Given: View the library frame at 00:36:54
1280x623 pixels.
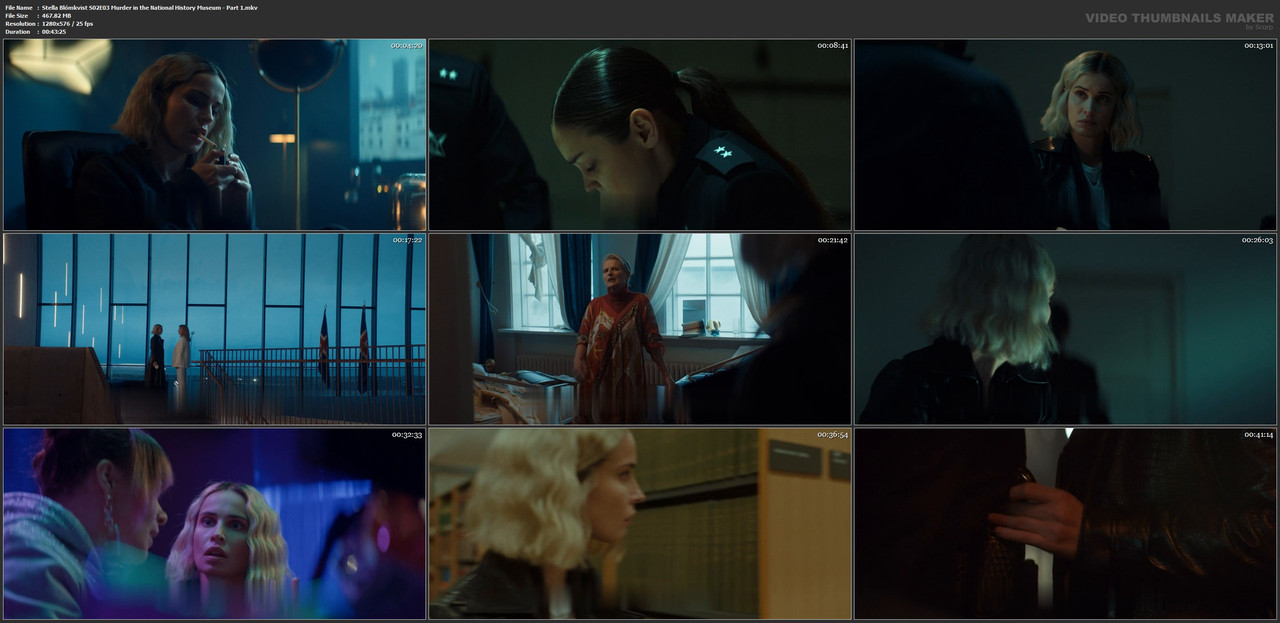Looking at the screenshot, I should point(640,524).
